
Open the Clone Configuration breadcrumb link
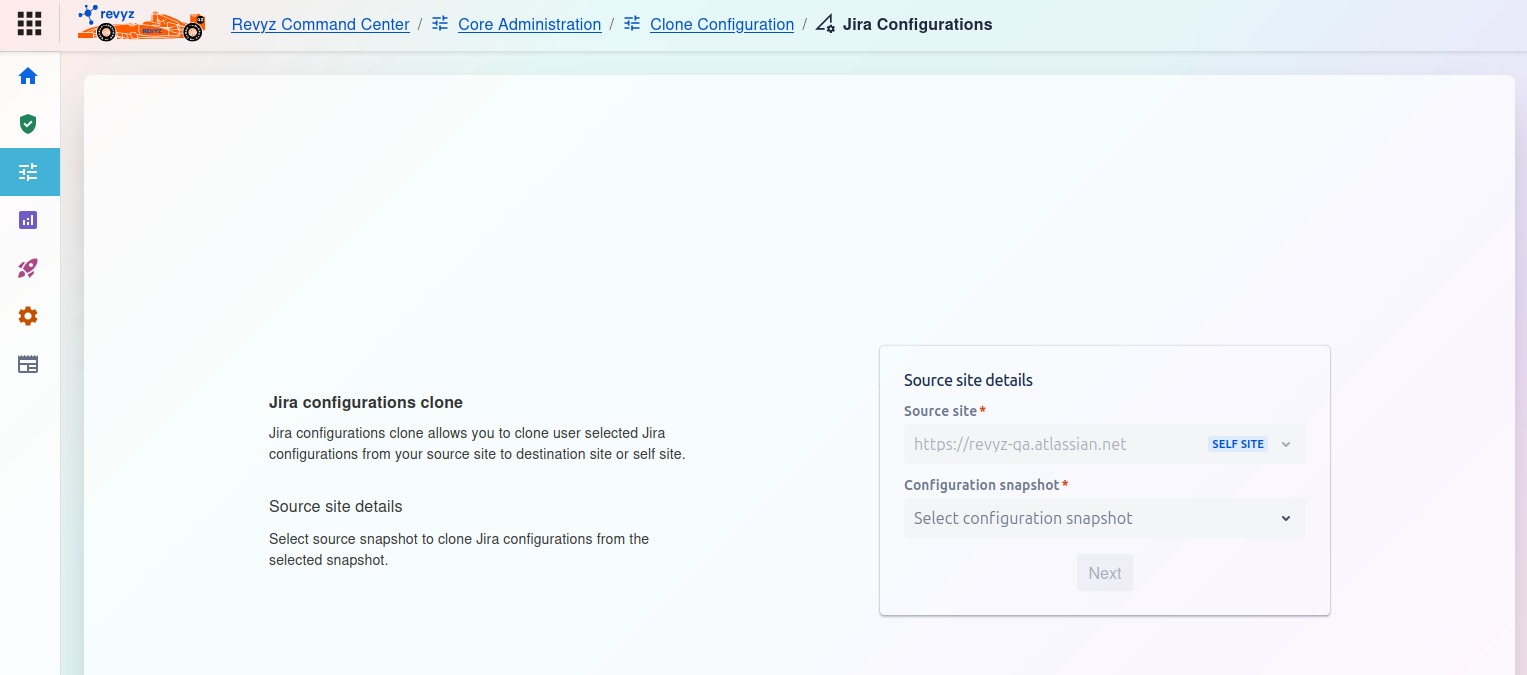pyautogui.click(x=721, y=24)
